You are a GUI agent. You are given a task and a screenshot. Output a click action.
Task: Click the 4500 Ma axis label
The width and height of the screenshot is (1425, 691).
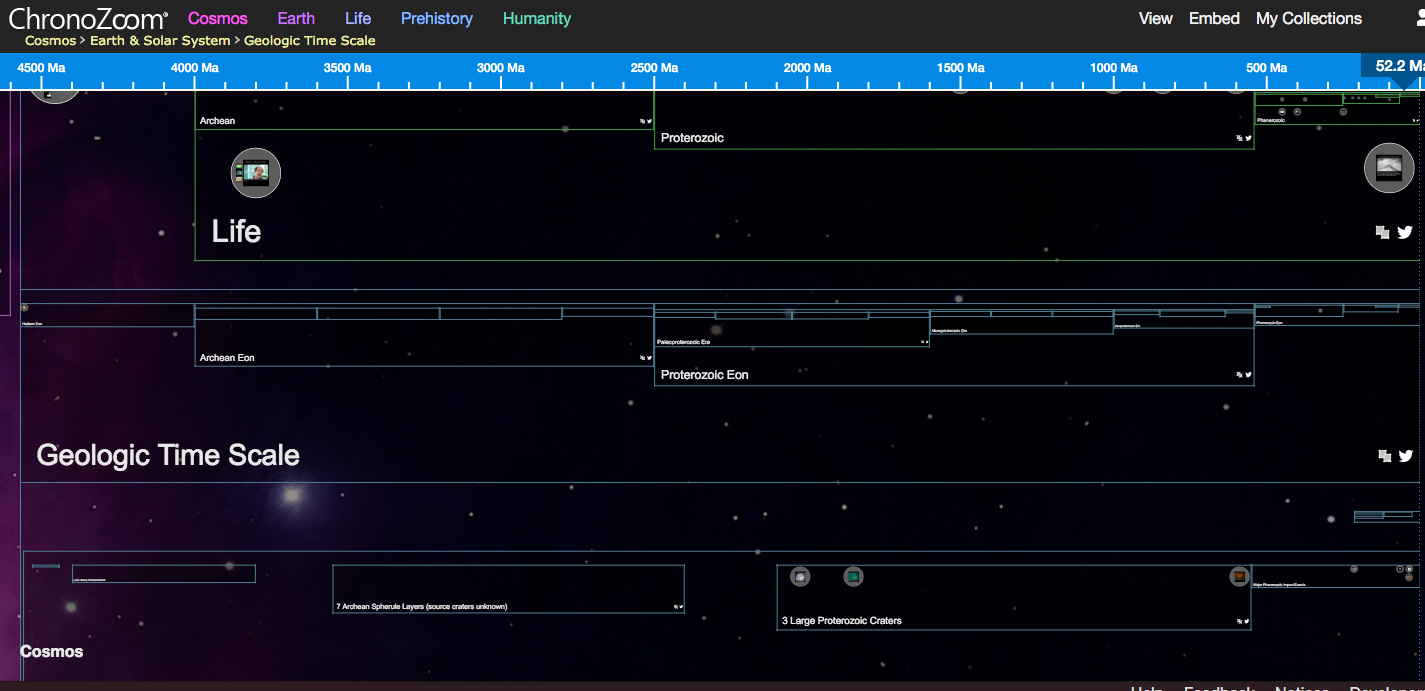click(42, 68)
